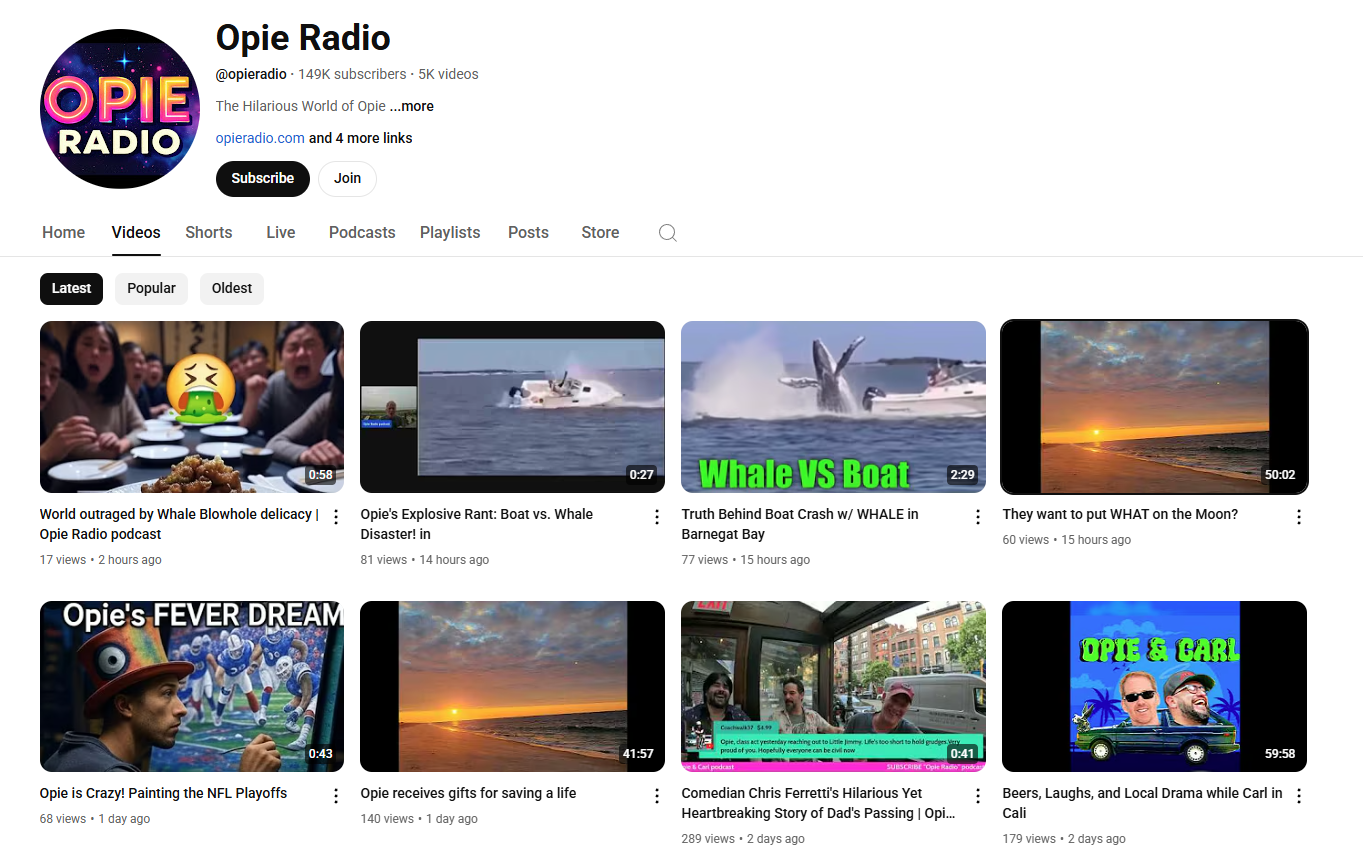Image resolution: width=1363 pixels, height=853 pixels.
Task: Play the Whale VS Boat thumbnail
Action: pyautogui.click(x=833, y=407)
